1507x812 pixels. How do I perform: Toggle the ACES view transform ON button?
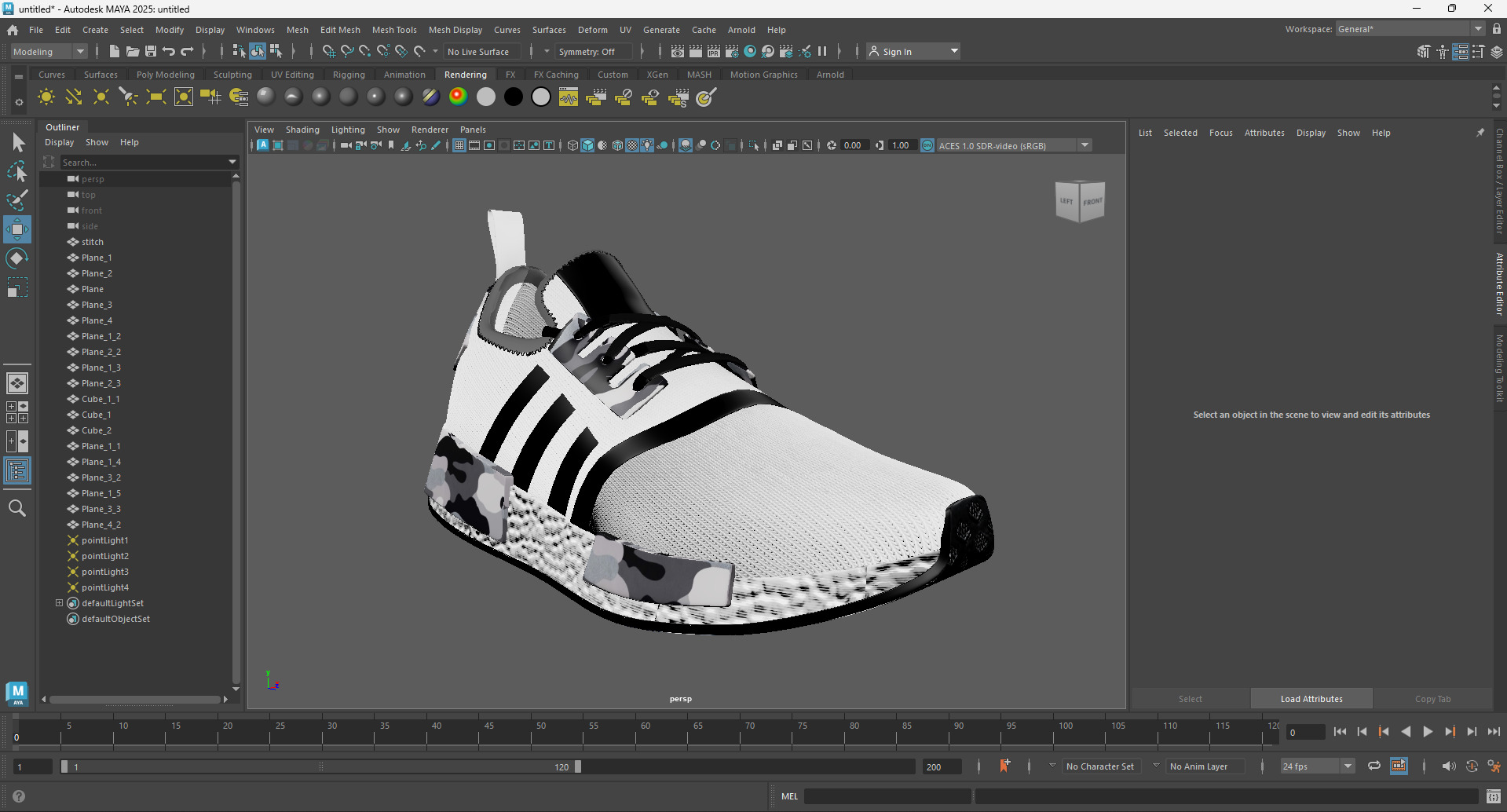[x=927, y=145]
